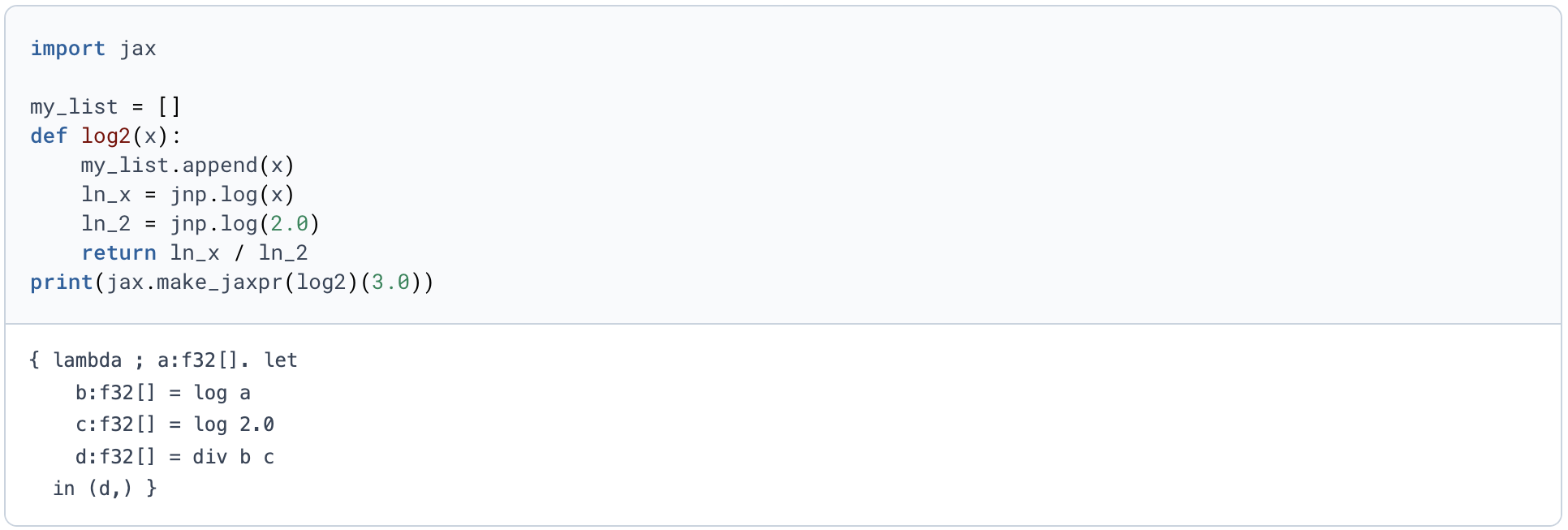Click the 'print' function call
The width and height of the screenshot is (1568, 530).
(62, 282)
